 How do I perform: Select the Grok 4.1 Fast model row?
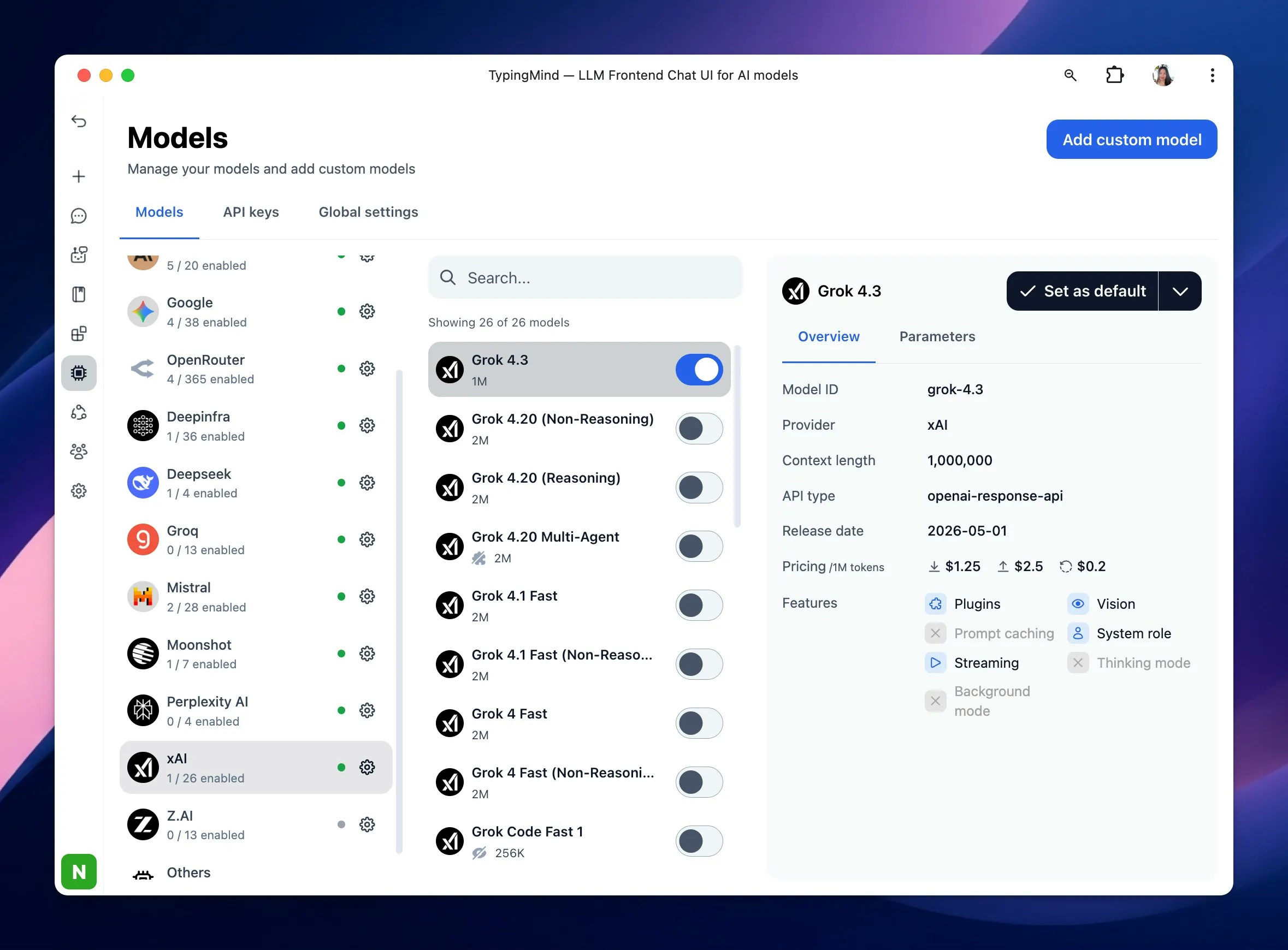[580, 605]
